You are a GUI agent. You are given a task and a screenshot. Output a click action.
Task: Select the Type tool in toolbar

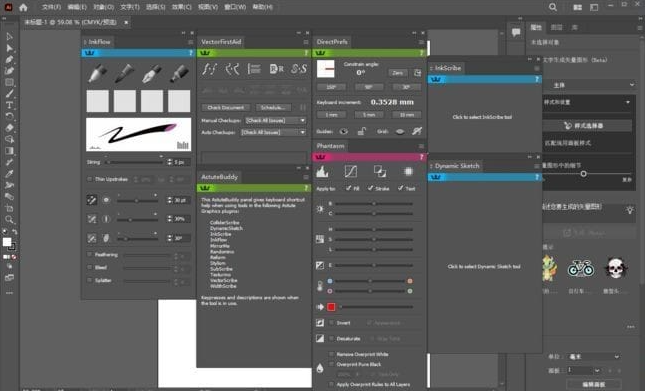click(x=9, y=105)
